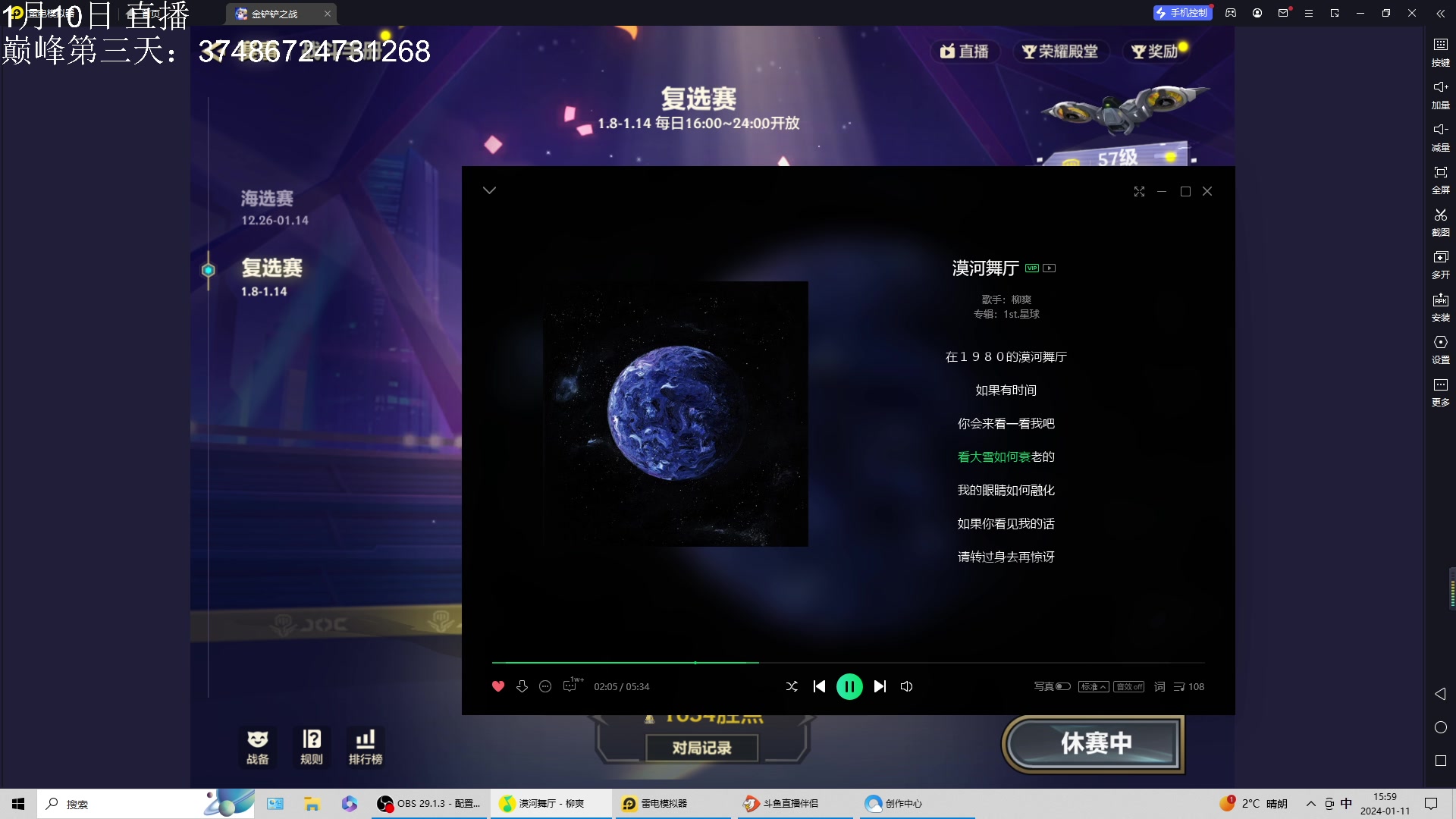This screenshot has width=1456, height=819.
Task: Select the 复选赛 stage in sidebar
Action: [x=271, y=277]
